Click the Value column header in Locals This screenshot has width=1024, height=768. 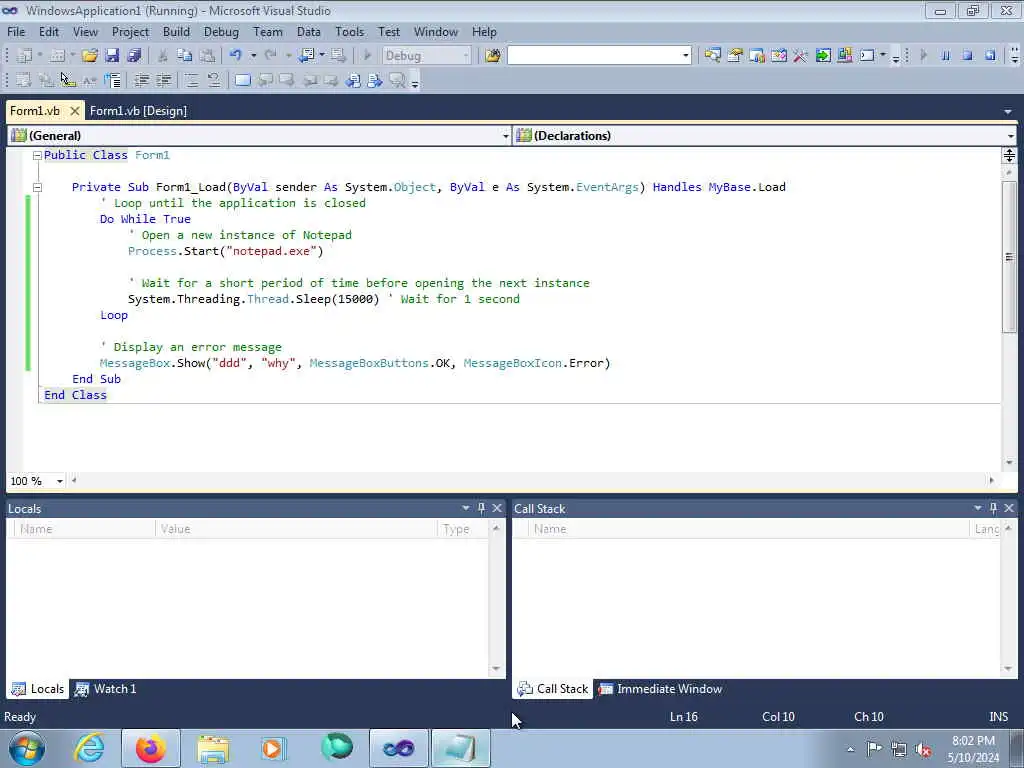[296, 529]
